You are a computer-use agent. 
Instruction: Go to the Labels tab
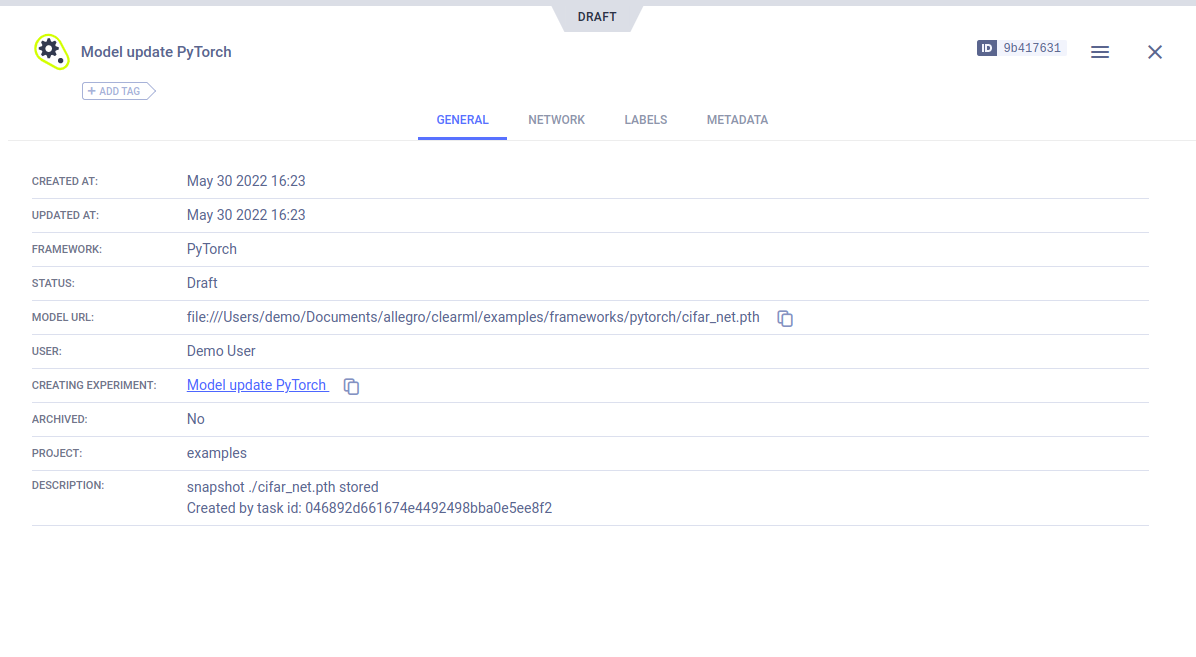[x=645, y=120]
